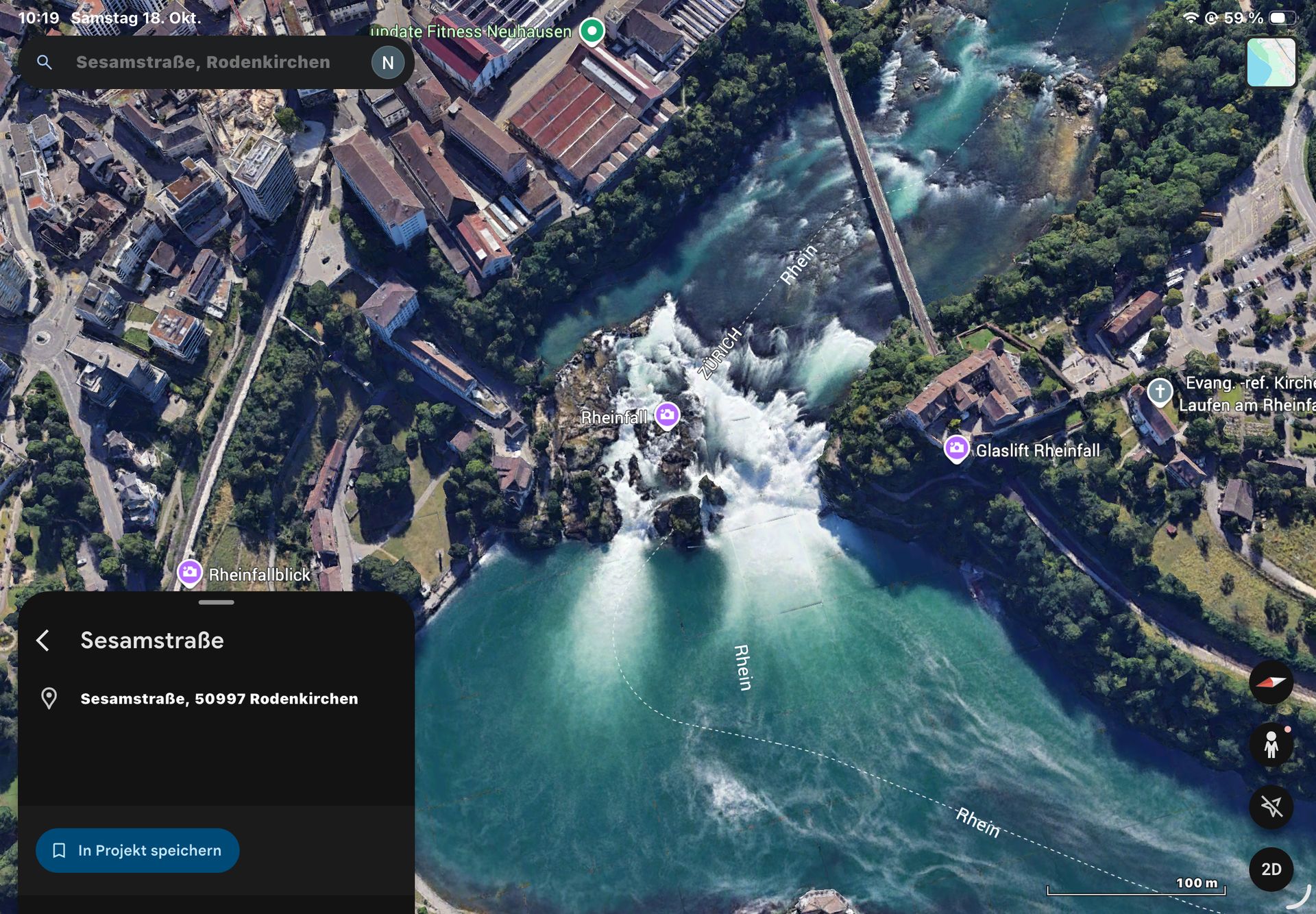Tap the Sesamstraße, 50997 Rodenkirchen address

219,698
